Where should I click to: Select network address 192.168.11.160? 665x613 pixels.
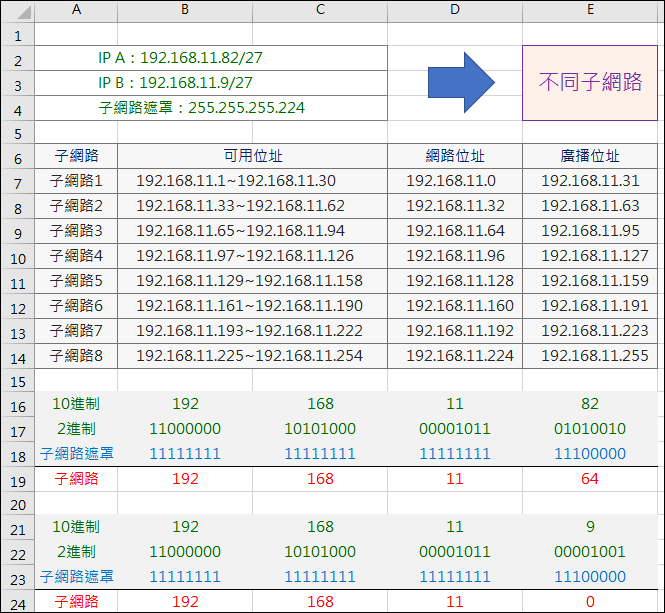pos(455,306)
